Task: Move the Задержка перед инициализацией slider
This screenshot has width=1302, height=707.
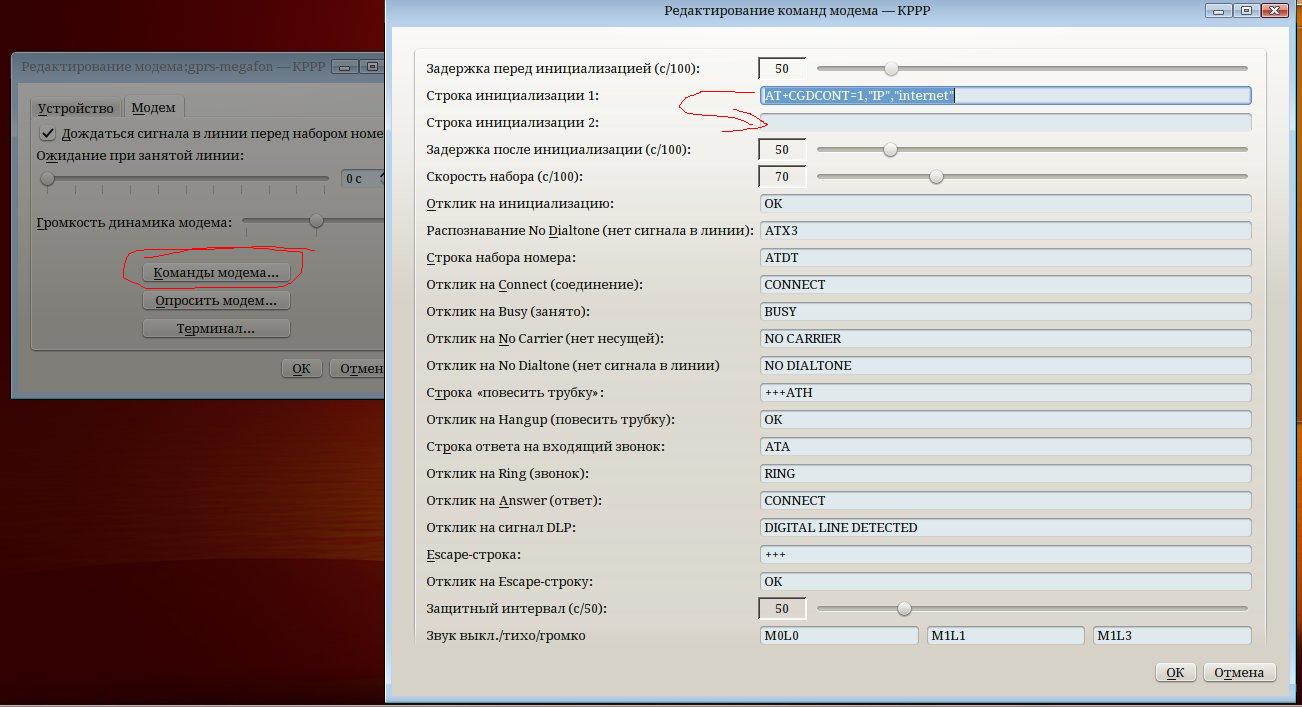Action: coord(1032,69)
